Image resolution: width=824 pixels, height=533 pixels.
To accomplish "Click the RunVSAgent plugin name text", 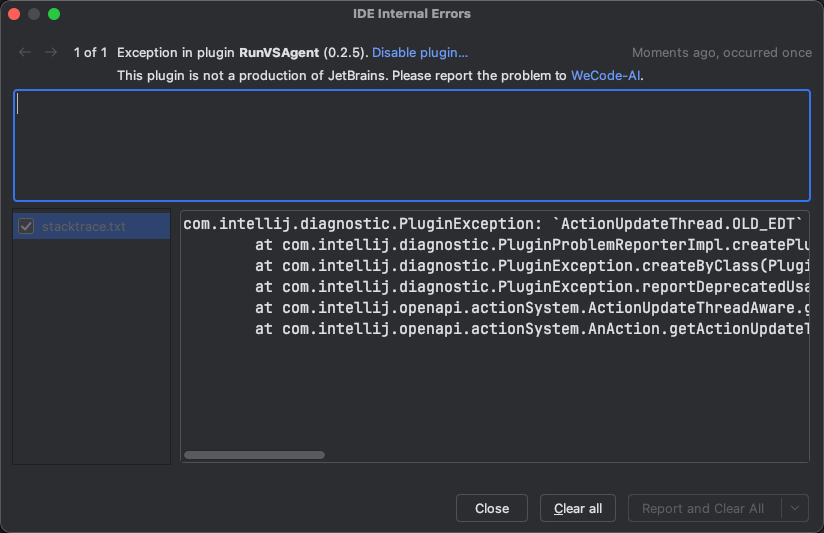I will [x=279, y=53].
